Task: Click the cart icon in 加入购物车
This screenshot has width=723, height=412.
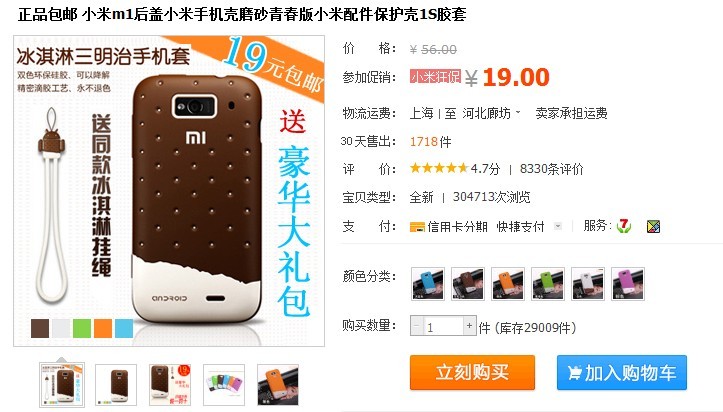Action: (574, 373)
